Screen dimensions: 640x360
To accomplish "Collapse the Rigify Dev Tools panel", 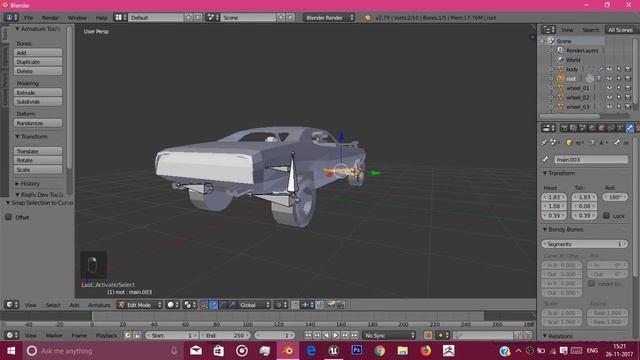I will (x=18, y=195).
